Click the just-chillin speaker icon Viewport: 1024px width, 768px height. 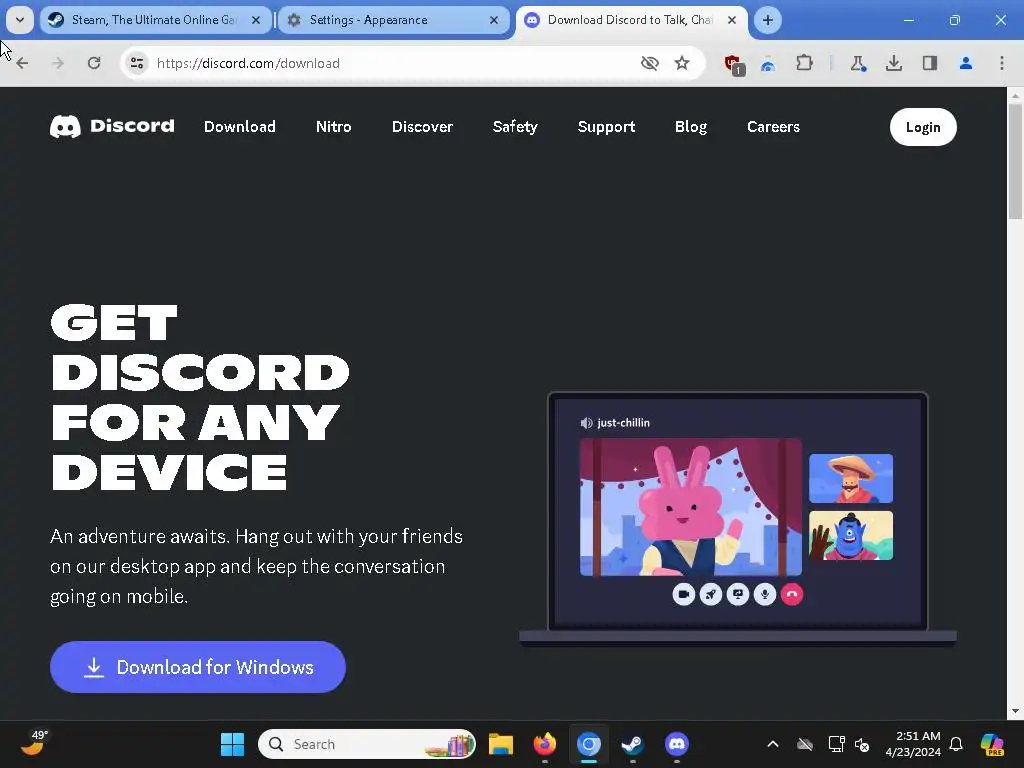pyautogui.click(x=586, y=423)
